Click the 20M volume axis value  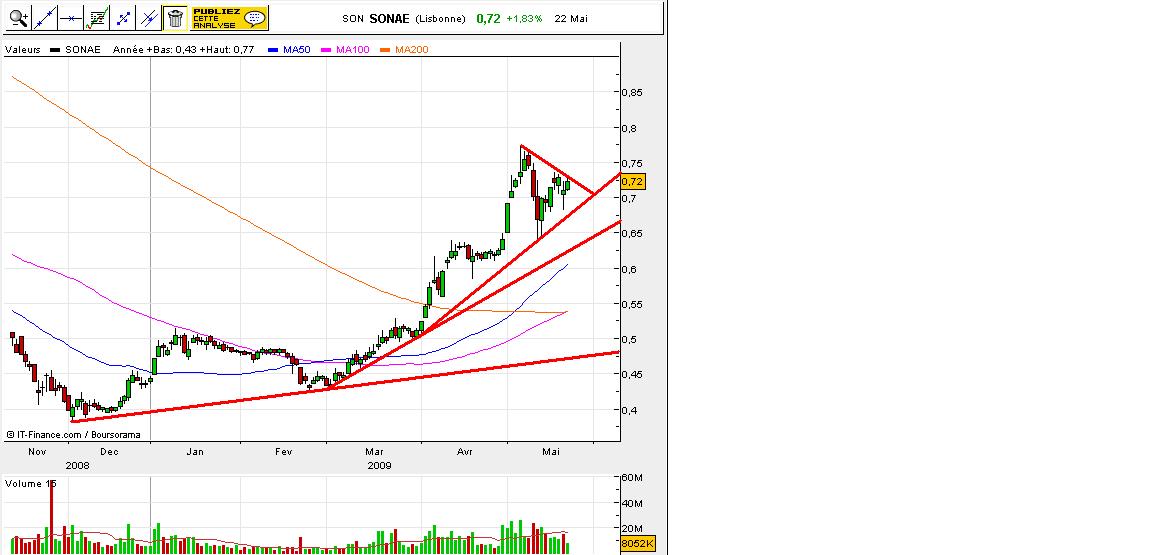[x=633, y=528]
